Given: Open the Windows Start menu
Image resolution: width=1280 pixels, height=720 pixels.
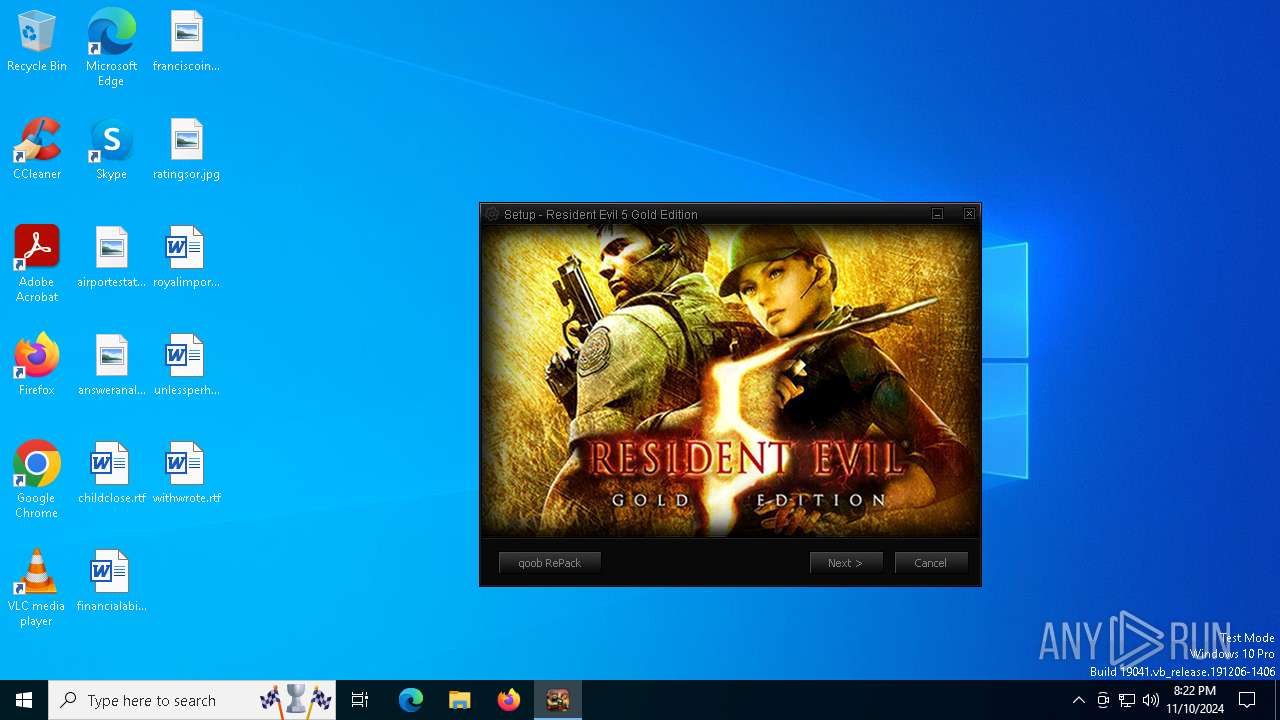Looking at the screenshot, I should (24, 700).
